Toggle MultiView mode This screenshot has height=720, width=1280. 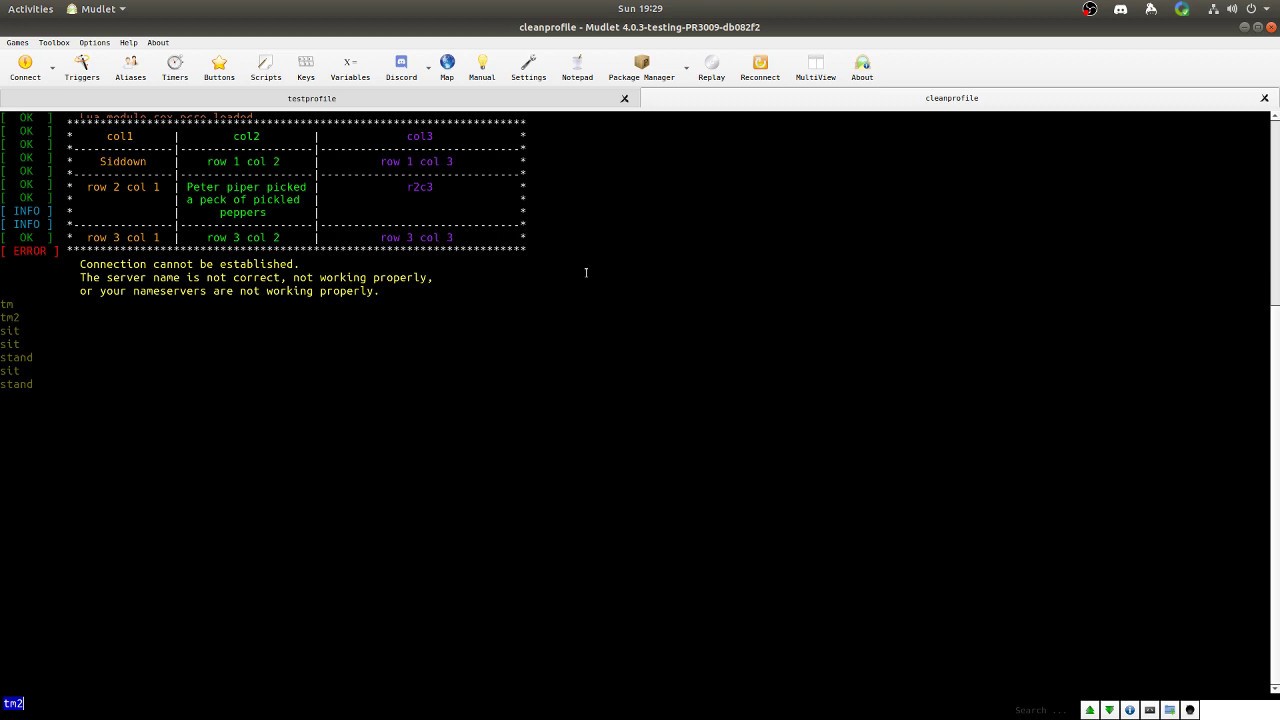coord(815,67)
